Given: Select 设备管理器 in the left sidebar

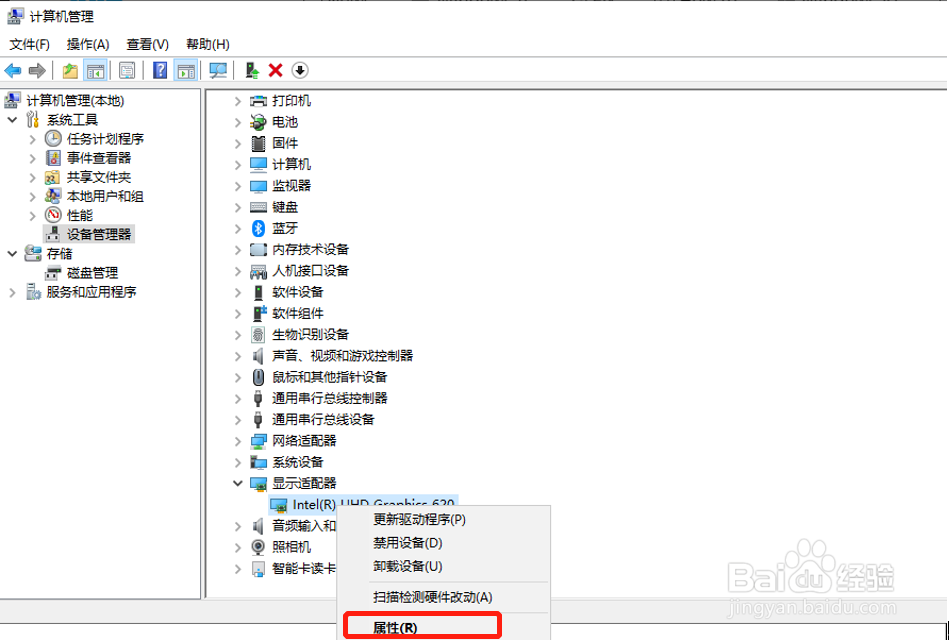Looking at the screenshot, I should (97, 234).
